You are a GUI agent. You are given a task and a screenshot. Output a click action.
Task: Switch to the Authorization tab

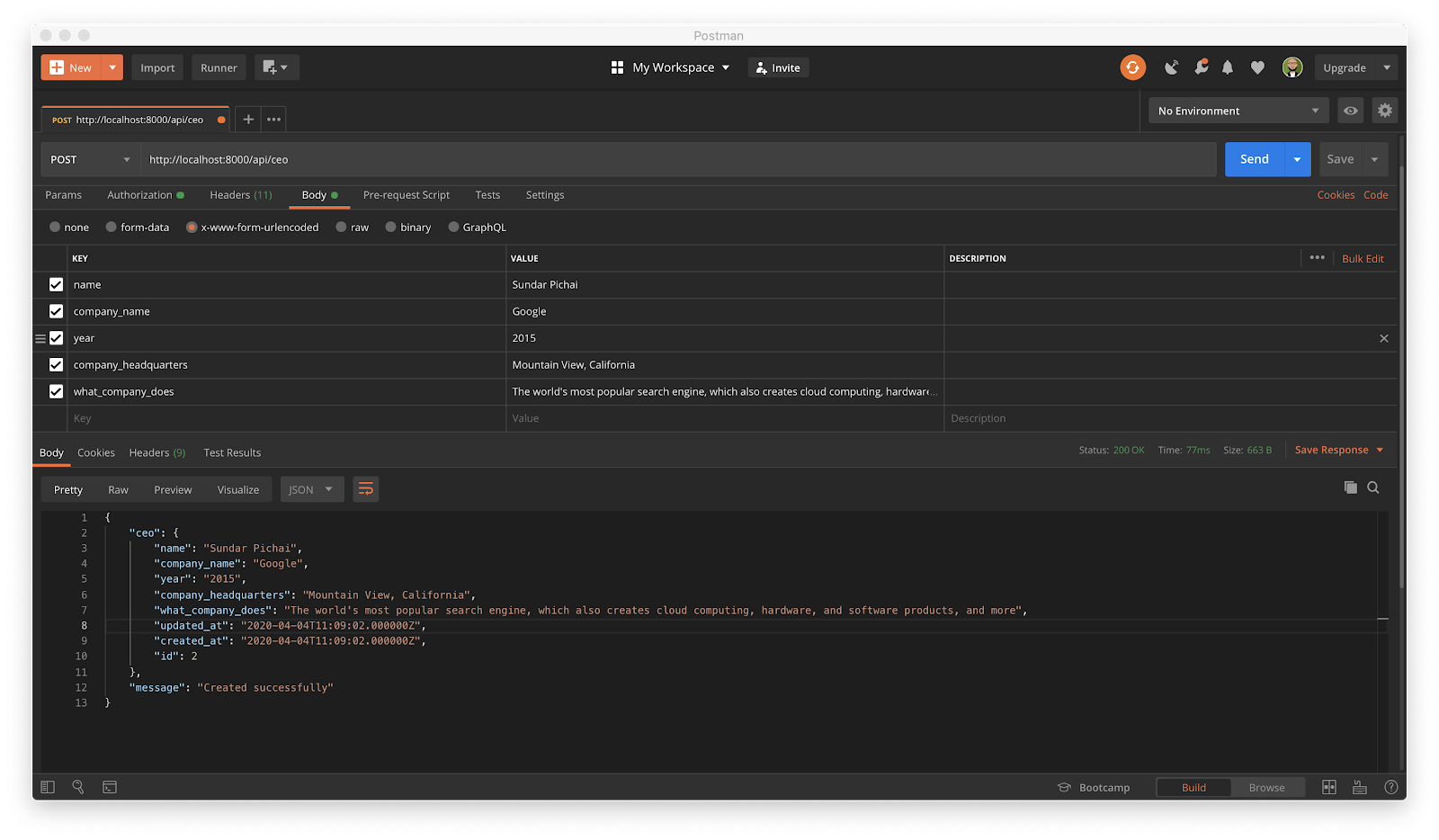pos(139,195)
